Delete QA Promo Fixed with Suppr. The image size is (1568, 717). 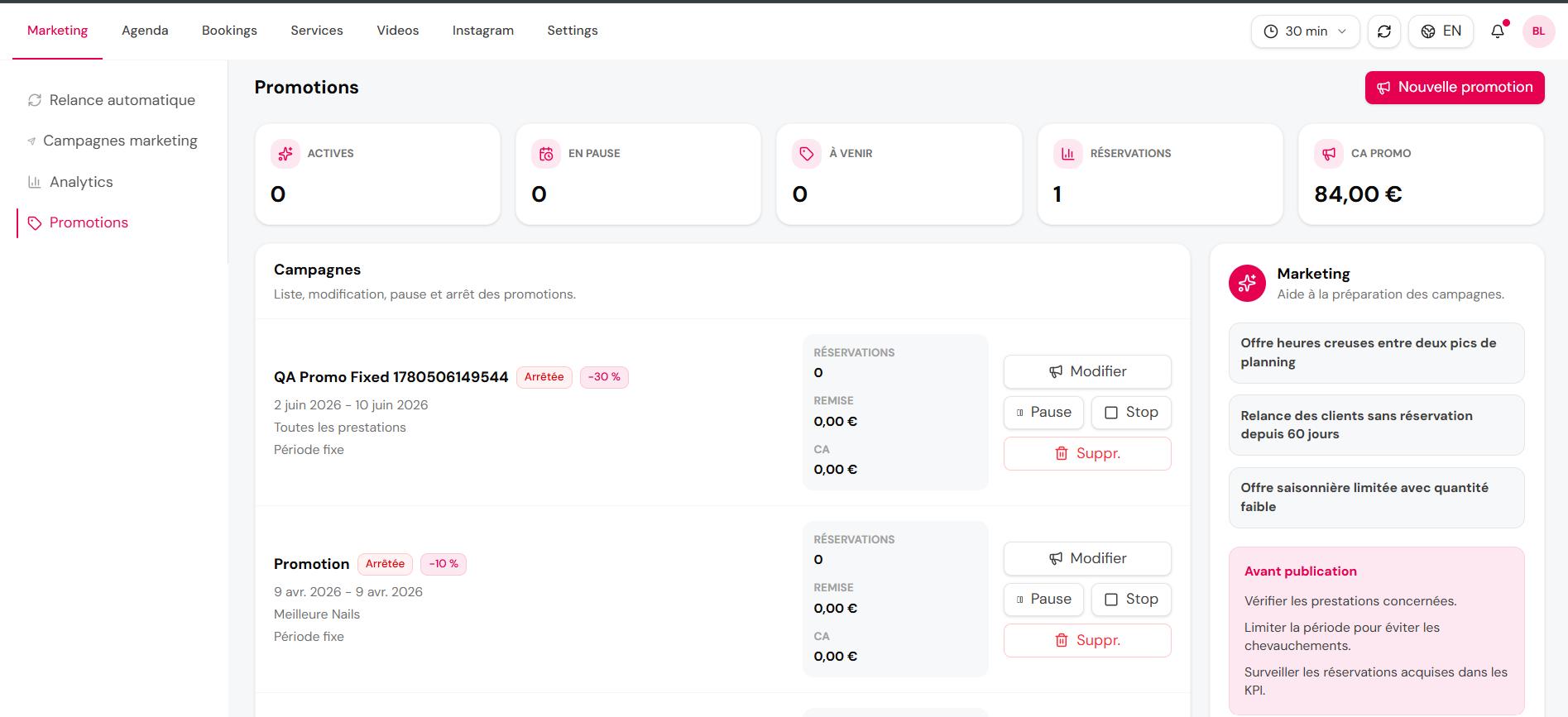tap(1087, 454)
